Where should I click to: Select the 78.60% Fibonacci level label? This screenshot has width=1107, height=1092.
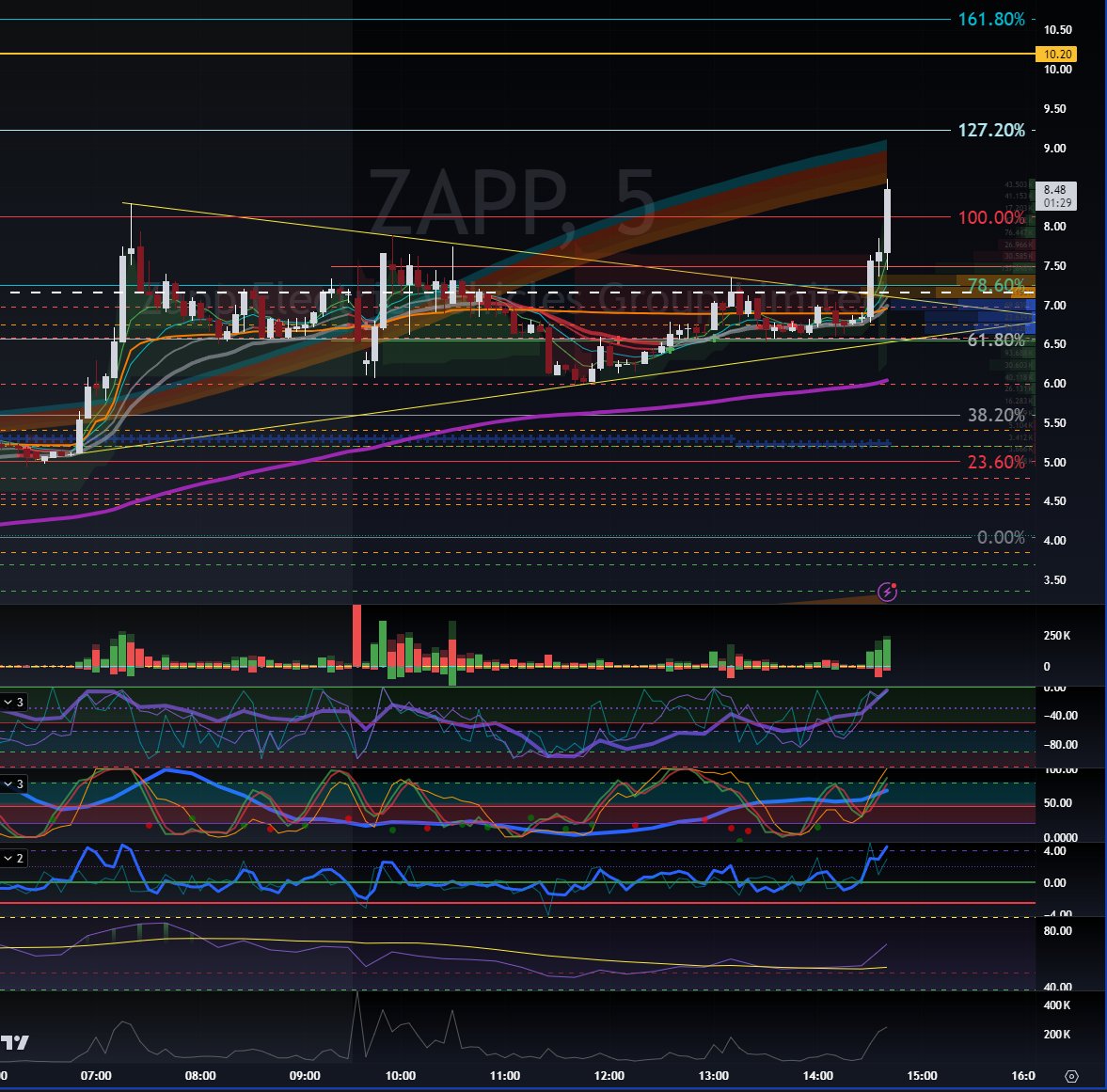pyautogui.click(x=995, y=285)
